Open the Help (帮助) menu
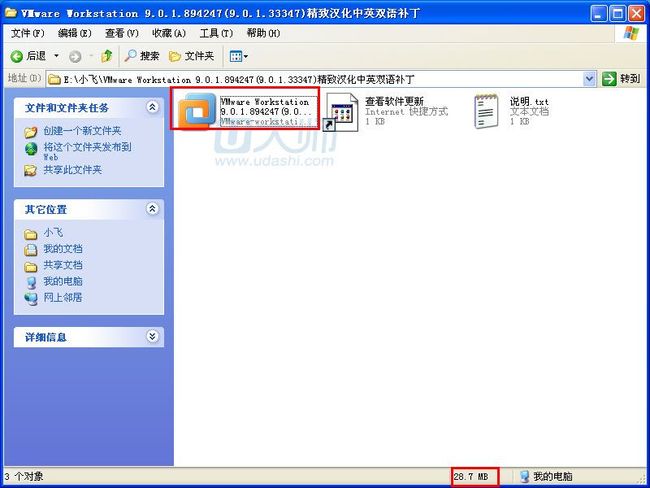Viewport: 650px width, 488px height. (x=263, y=33)
